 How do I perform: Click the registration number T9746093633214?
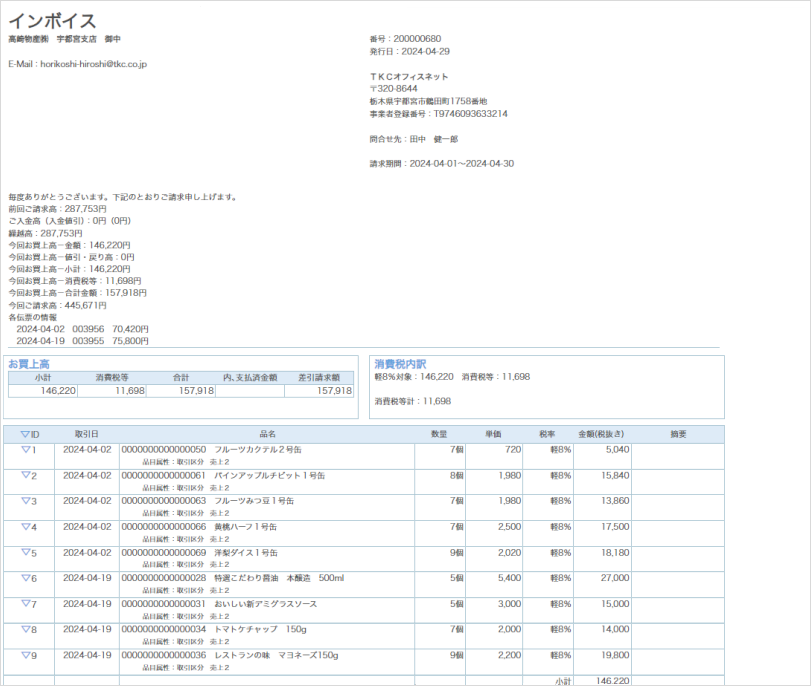pyautogui.click(x=471, y=114)
